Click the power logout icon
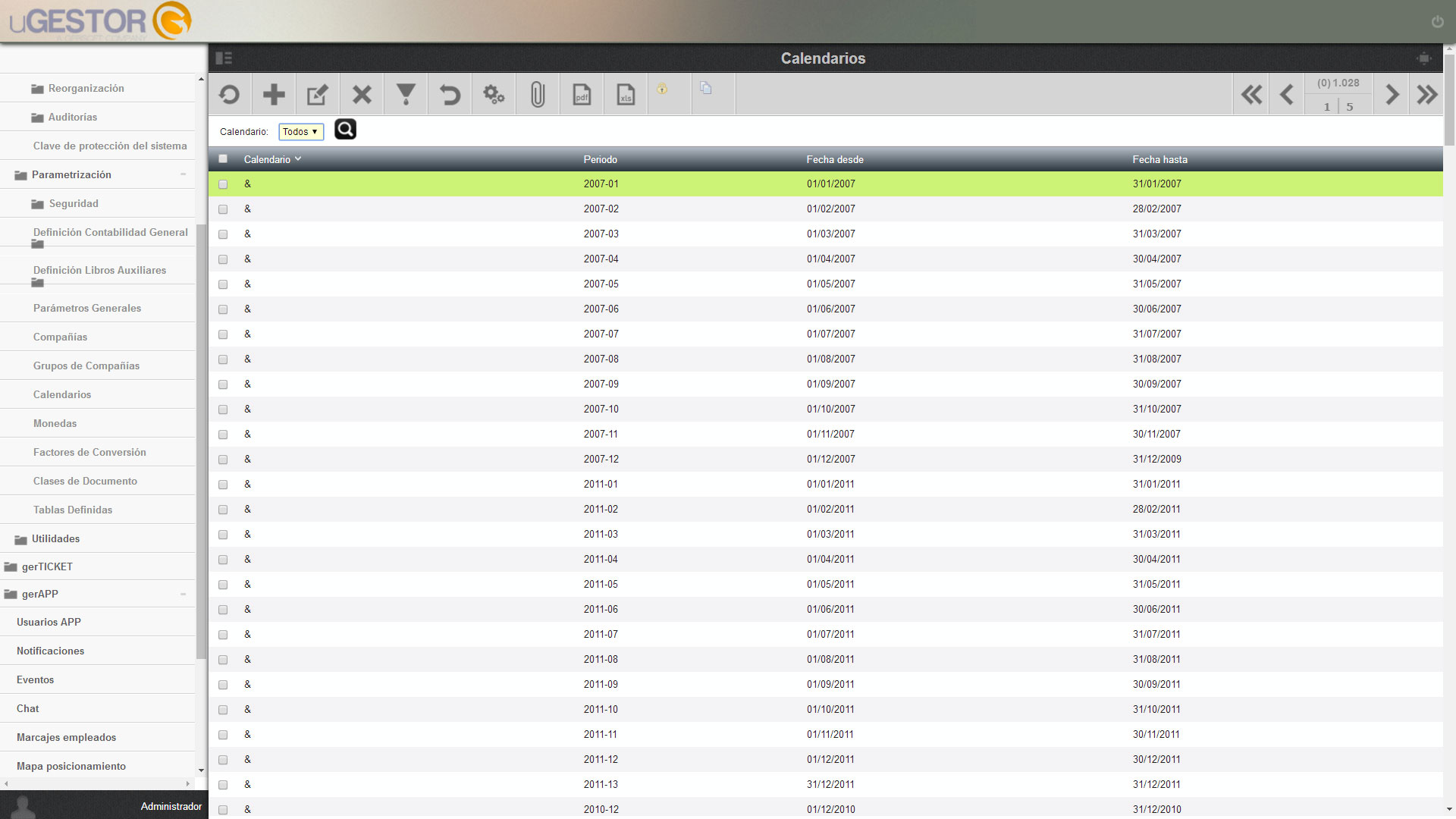Image resolution: width=1456 pixels, height=819 pixels. pos(1437,22)
